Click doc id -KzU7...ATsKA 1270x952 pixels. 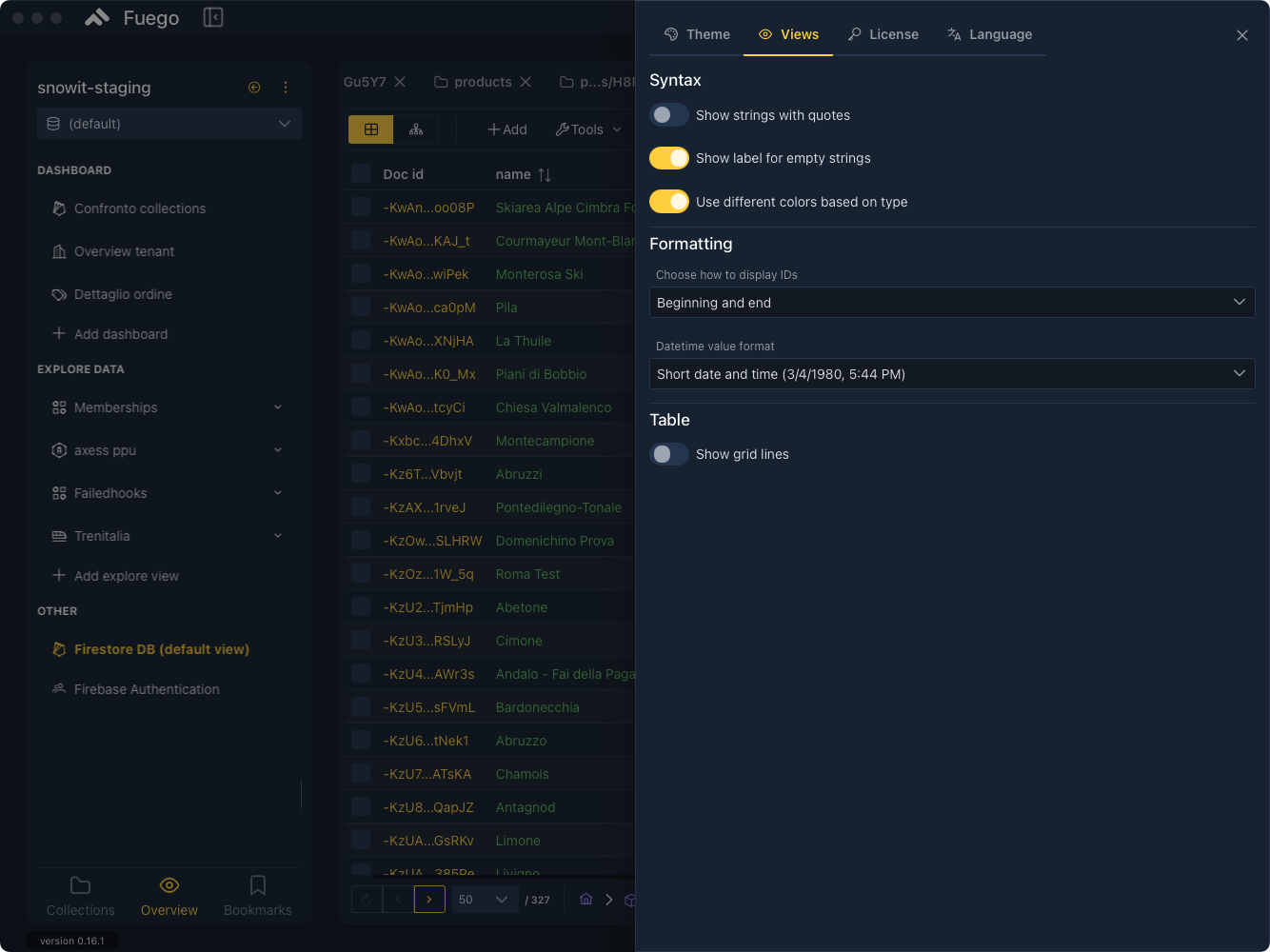427,774
